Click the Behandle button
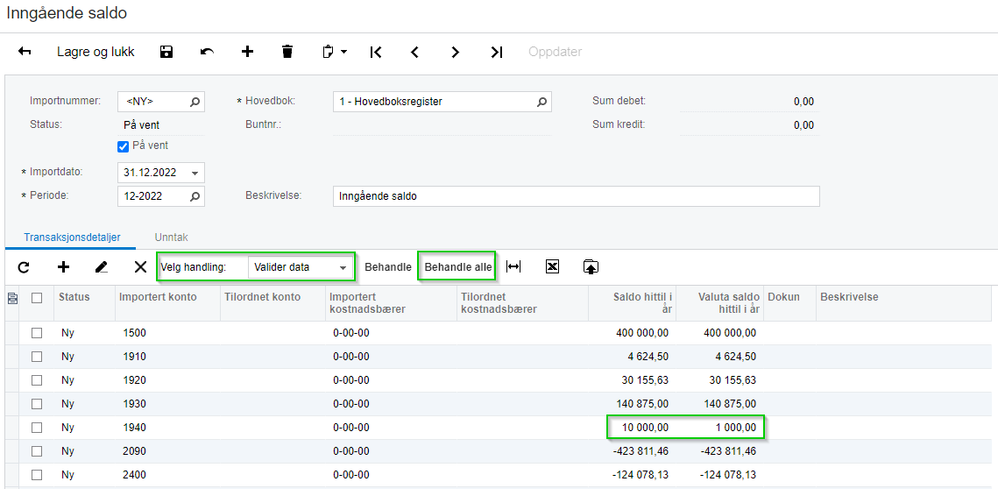This screenshot has width=998, height=489. coord(388,267)
